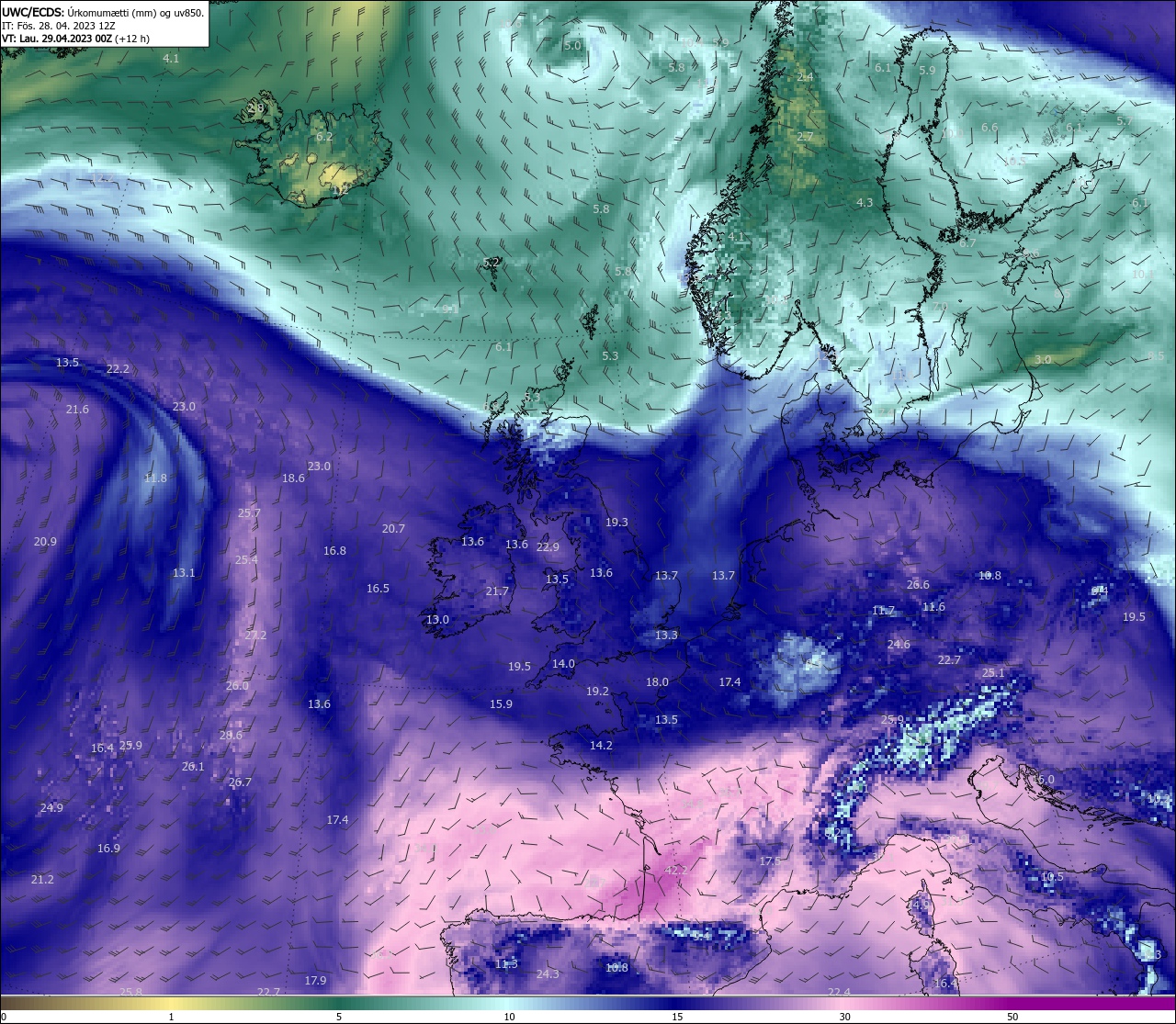
Task: Click the 15.0 value over the Balkans
Action: point(1045,779)
